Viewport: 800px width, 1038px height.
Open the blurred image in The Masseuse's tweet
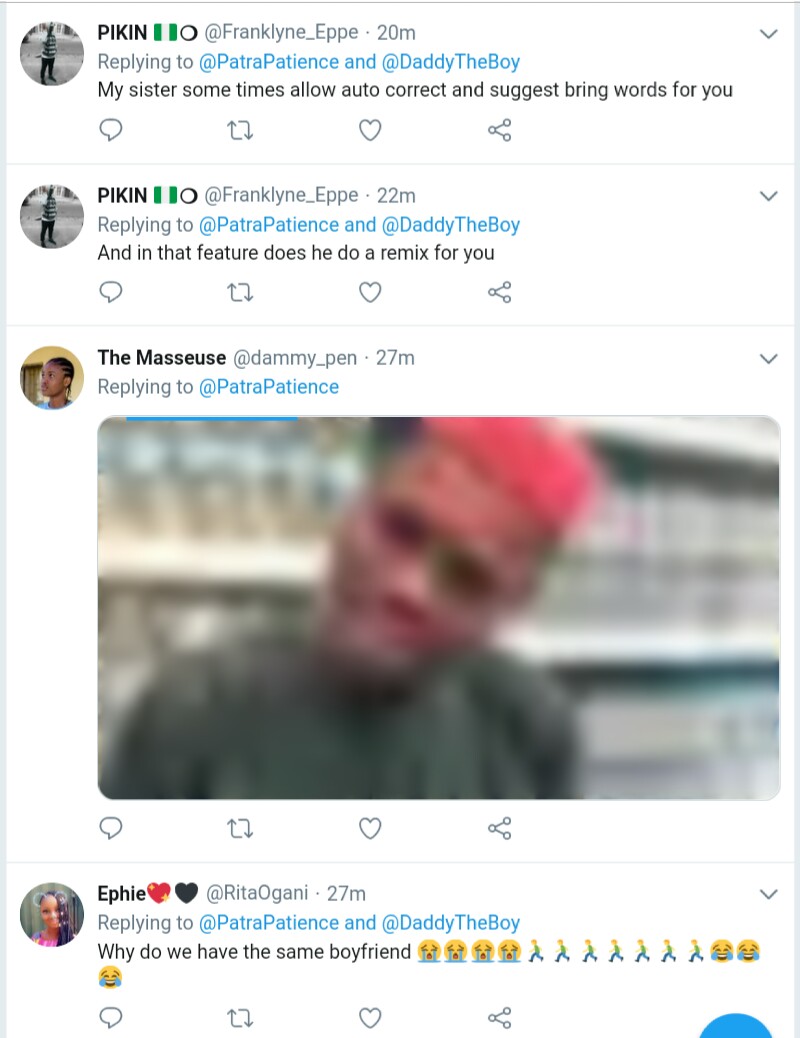click(x=438, y=607)
